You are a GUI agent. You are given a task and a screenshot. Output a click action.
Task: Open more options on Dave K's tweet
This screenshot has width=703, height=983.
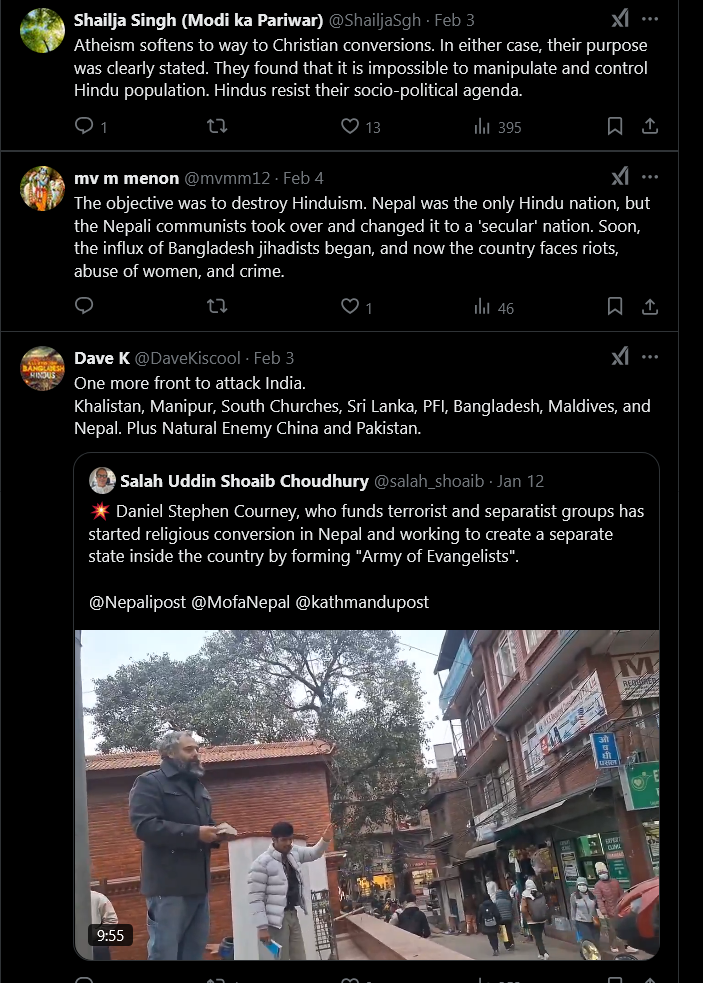pyautogui.click(x=650, y=357)
